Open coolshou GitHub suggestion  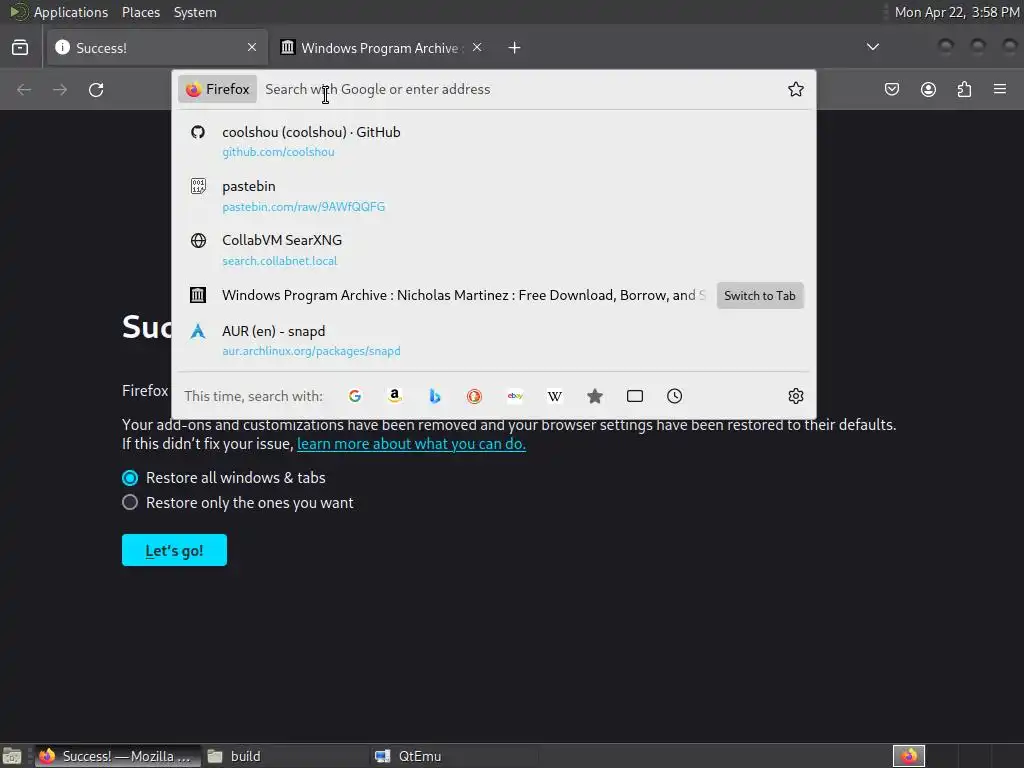[494, 141]
